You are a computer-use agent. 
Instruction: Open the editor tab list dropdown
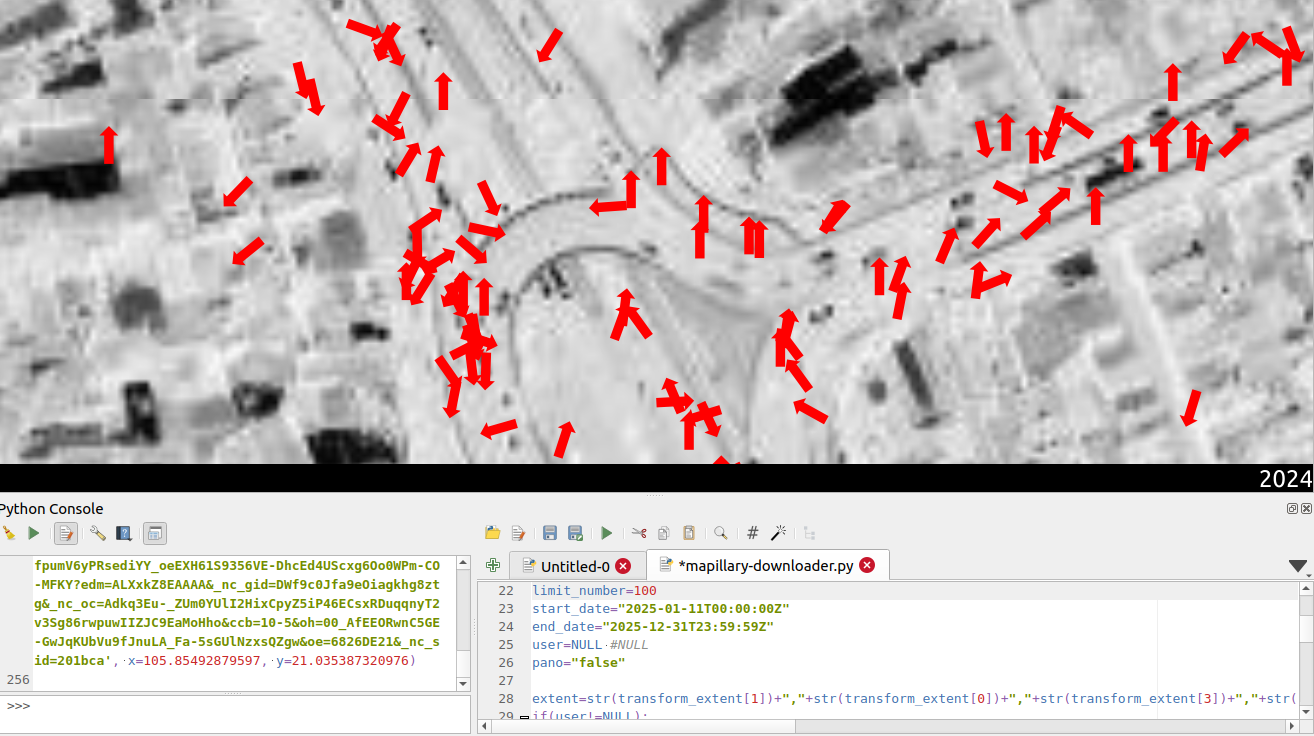point(1298,566)
